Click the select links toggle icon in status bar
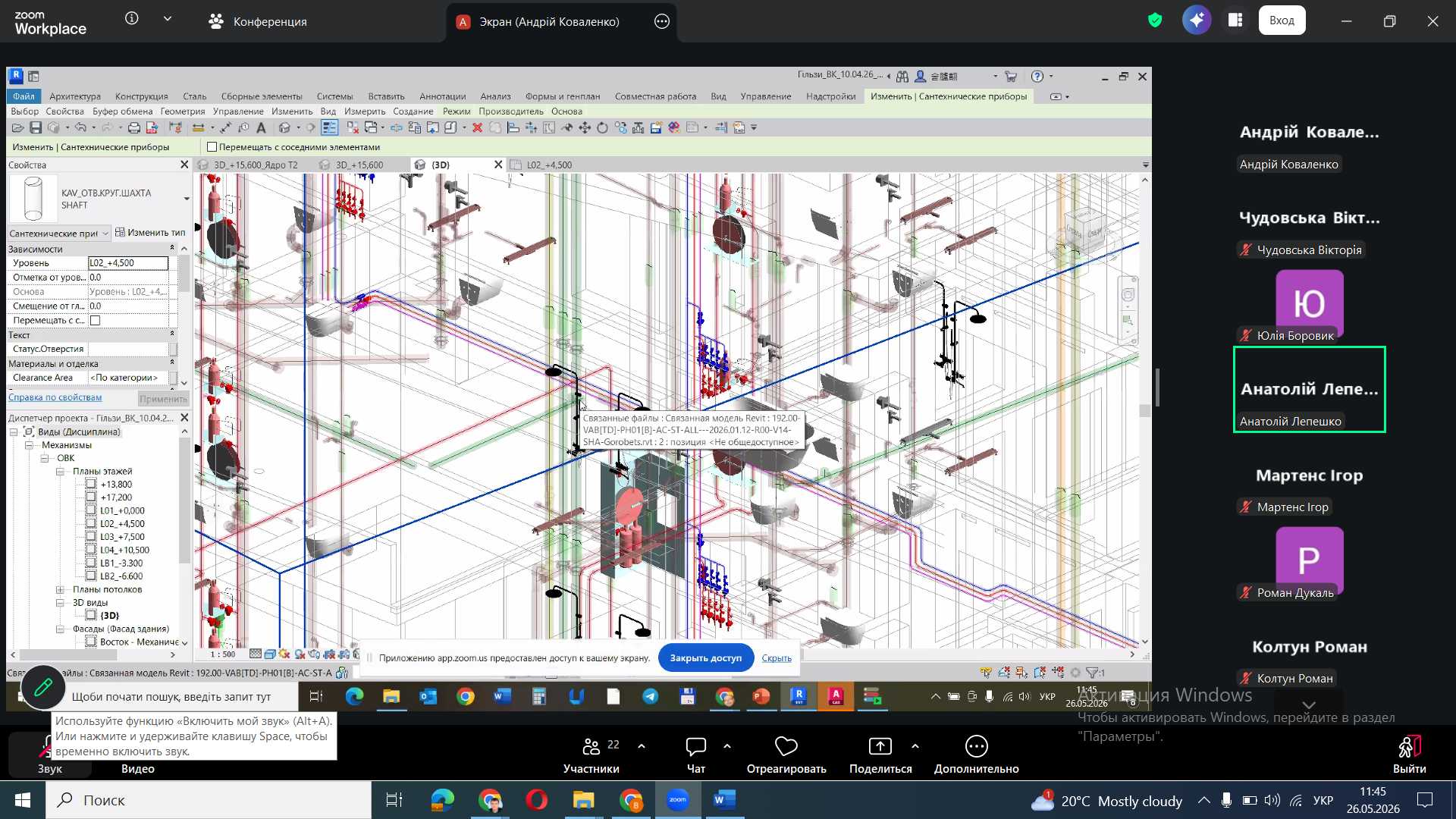This screenshot has width=1456, height=819. 986,673
